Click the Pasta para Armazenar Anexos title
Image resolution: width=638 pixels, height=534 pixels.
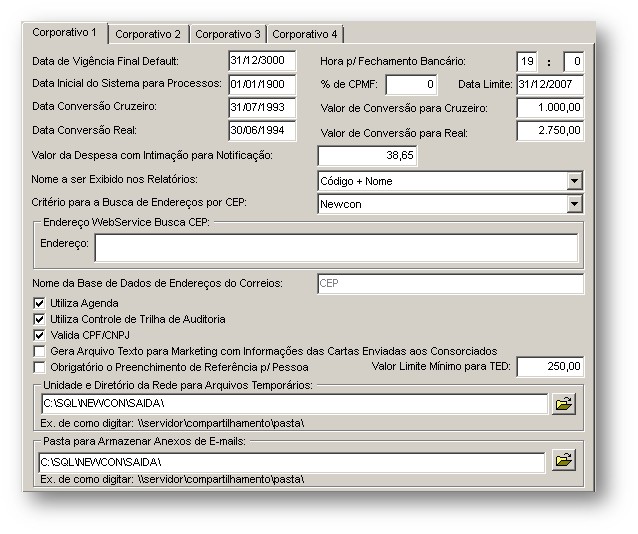(144, 441)
